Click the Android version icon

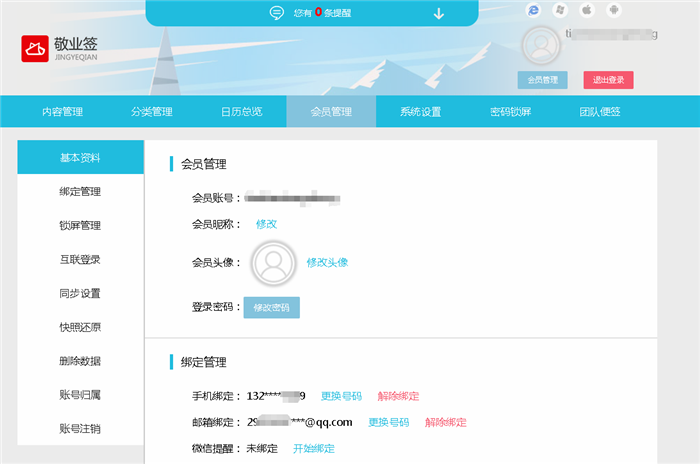click(614, 10)
